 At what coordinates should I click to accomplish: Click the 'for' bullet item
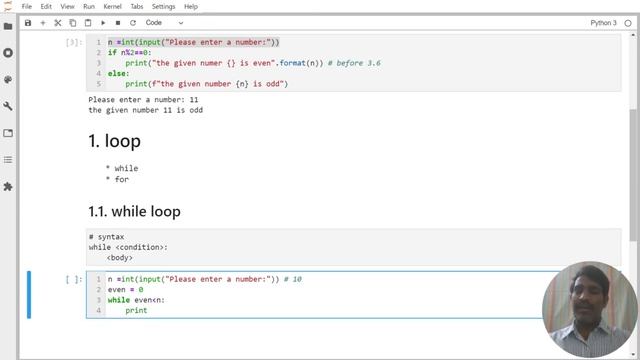click(122, 179)
